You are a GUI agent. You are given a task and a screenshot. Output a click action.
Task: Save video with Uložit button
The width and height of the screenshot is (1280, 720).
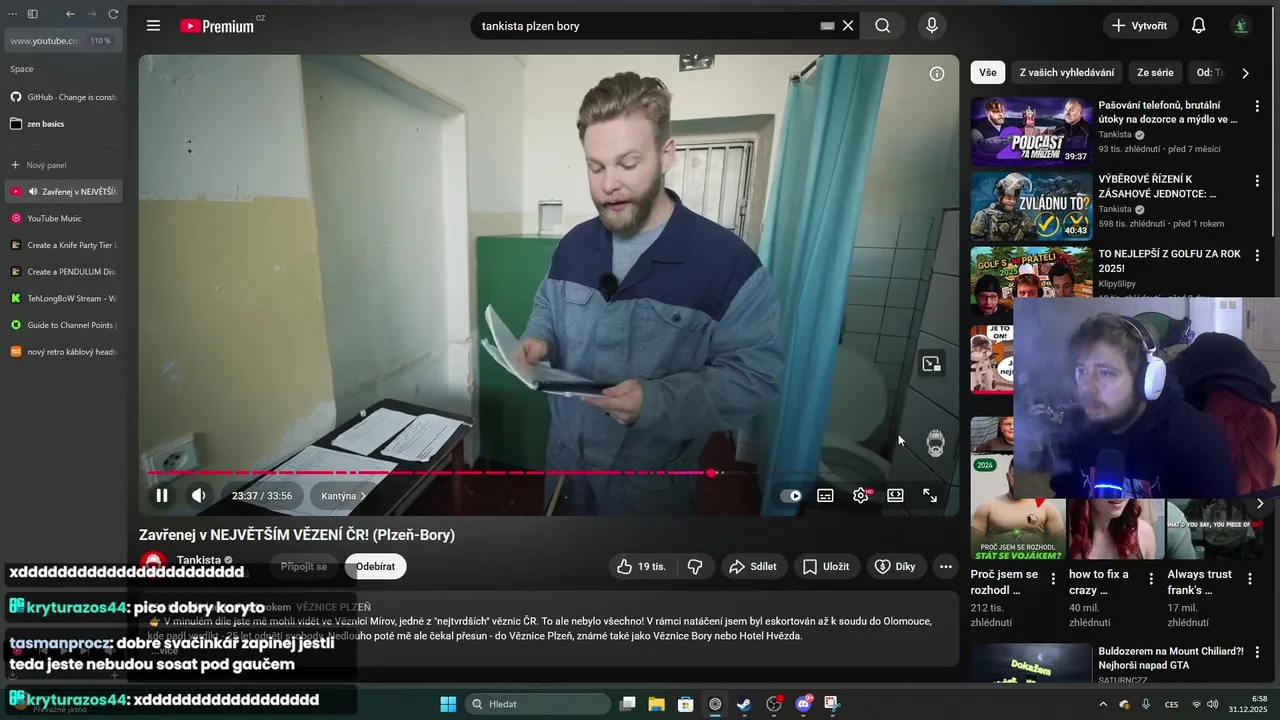pyautogui.click(x=826, y=566)
